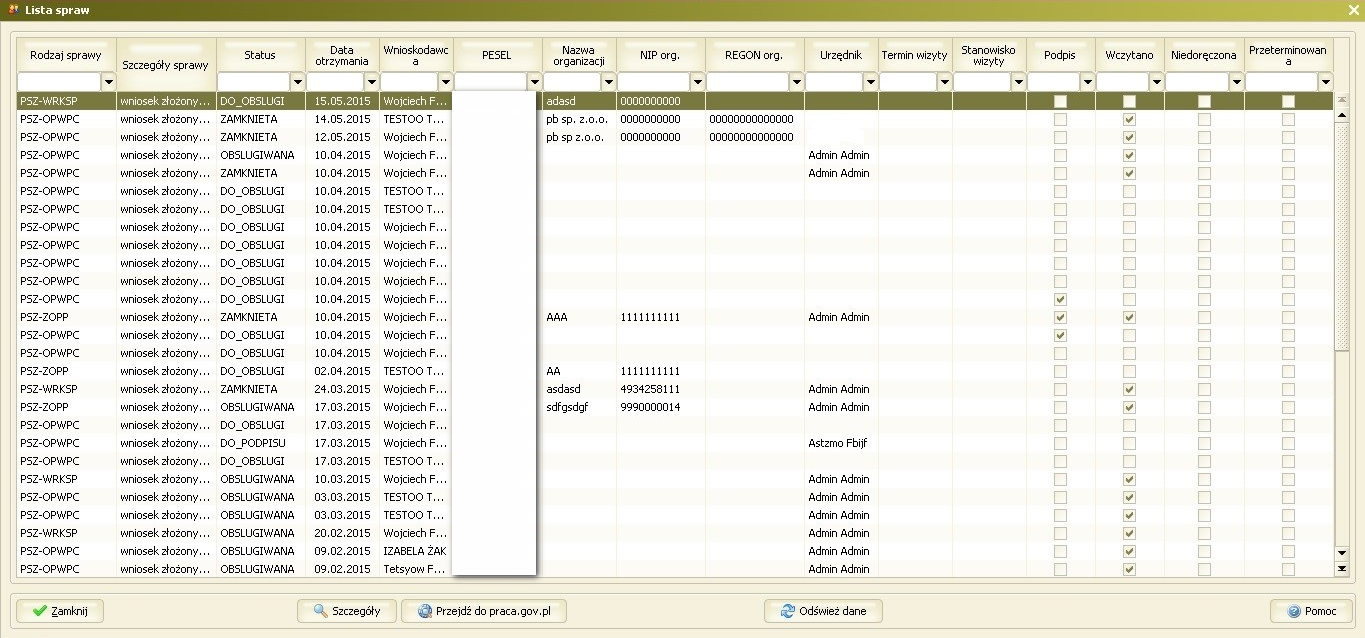Open the Wnioskodawca filter dropdown arrow
This screenshot has height=638, width=1365.
pyautogui.click(x=445, y=82)
